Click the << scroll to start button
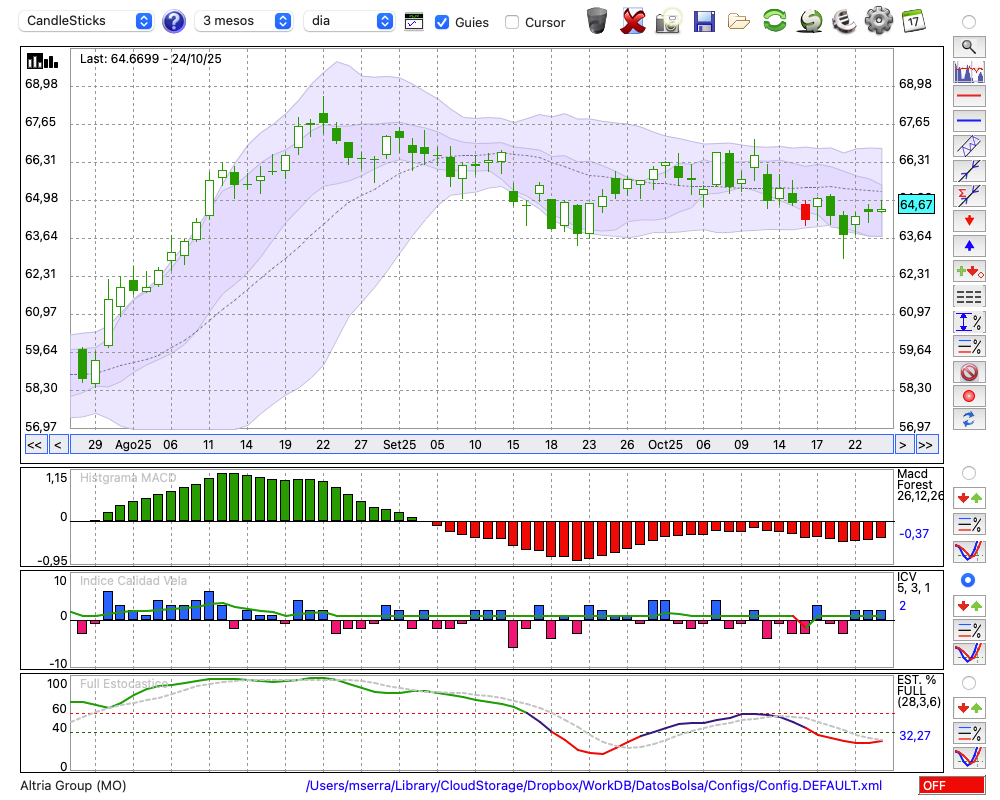Image resolution: width=1000 pixels, height=800 pixels. [x=34, y=445]
